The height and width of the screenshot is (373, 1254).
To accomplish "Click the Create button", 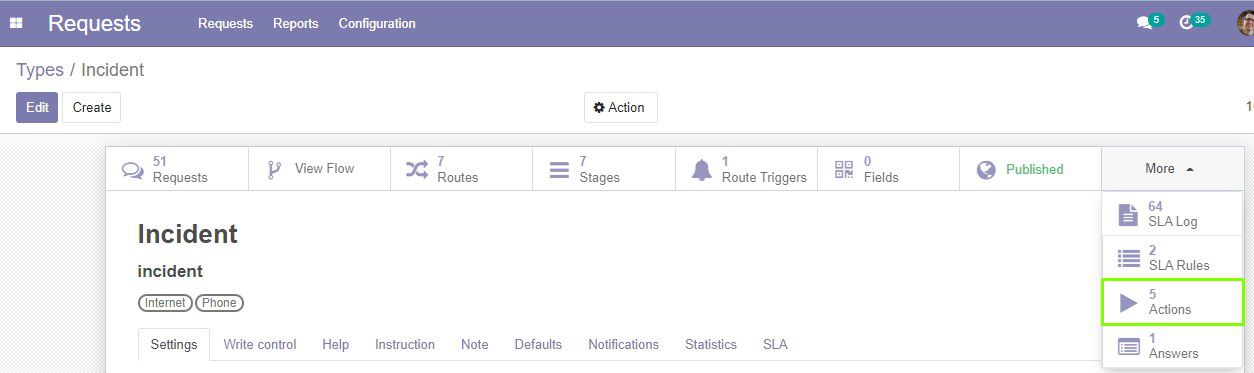I will point(92,107).
